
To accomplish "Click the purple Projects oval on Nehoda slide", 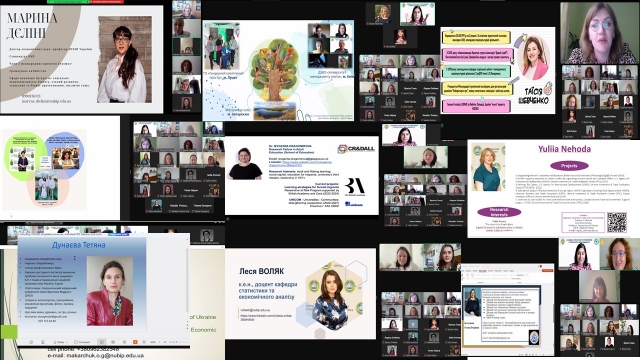I will 569,166.
